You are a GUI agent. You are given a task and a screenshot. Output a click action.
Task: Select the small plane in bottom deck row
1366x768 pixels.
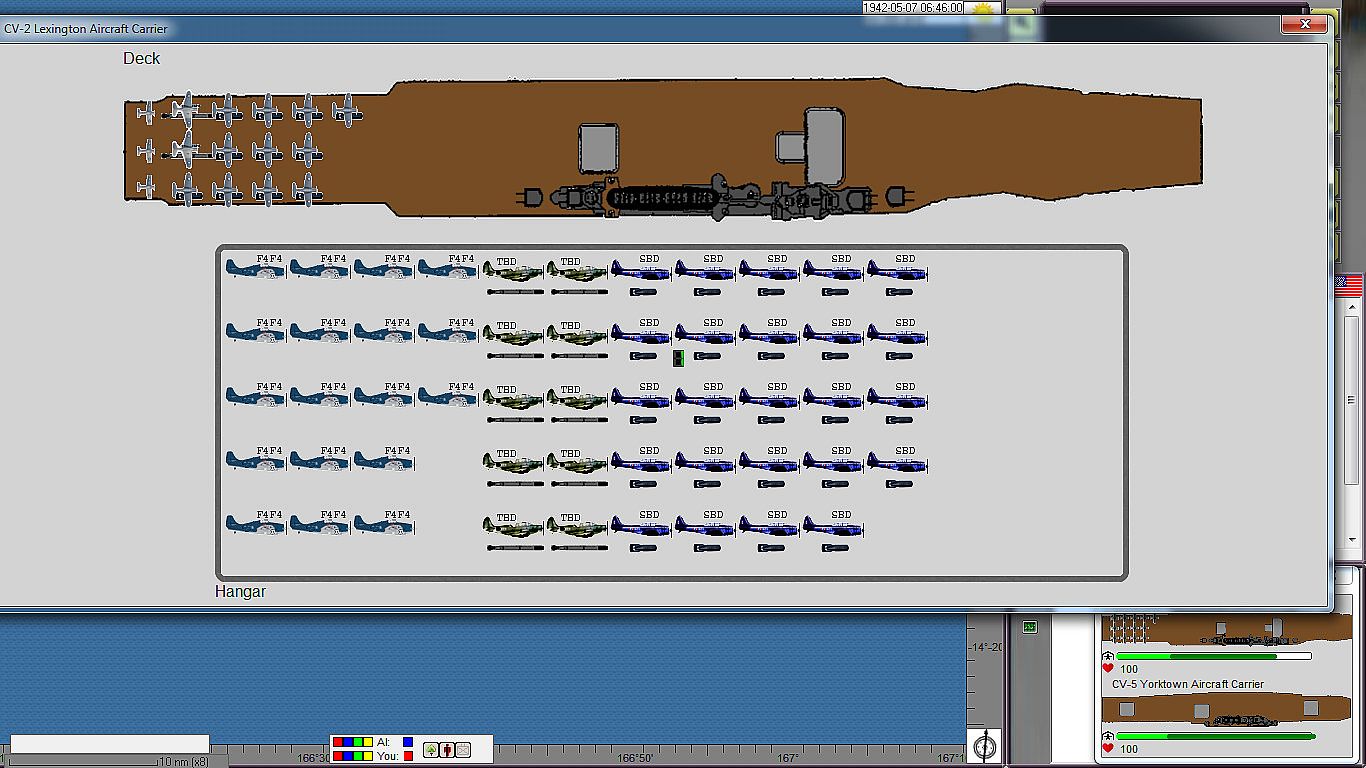pos(147,187)
